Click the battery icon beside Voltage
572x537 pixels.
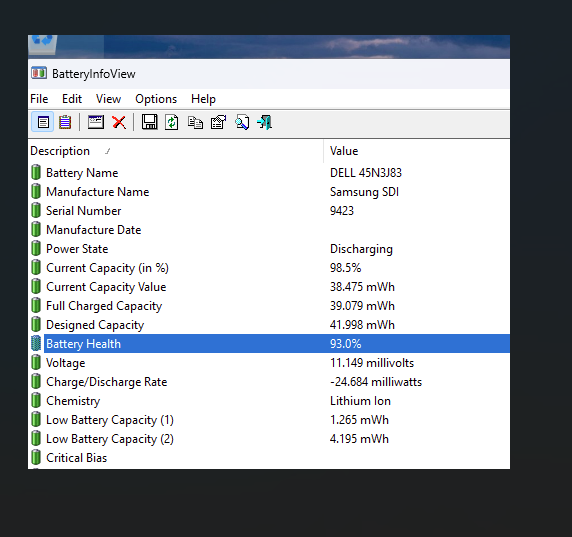(36, 362)
